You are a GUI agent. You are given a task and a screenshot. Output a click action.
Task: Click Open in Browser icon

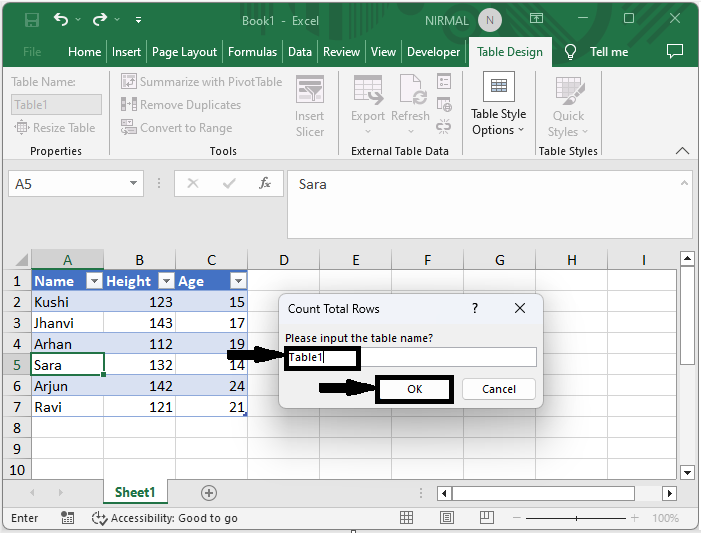point(444,105)
